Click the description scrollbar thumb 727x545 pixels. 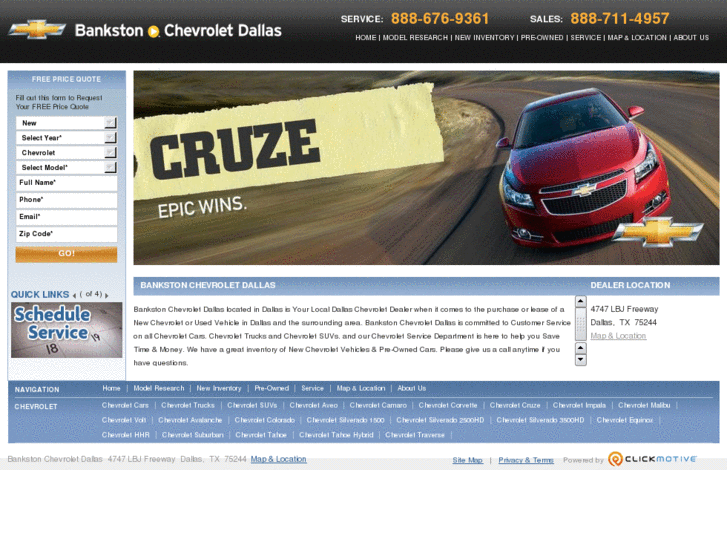tap(580, 324)
